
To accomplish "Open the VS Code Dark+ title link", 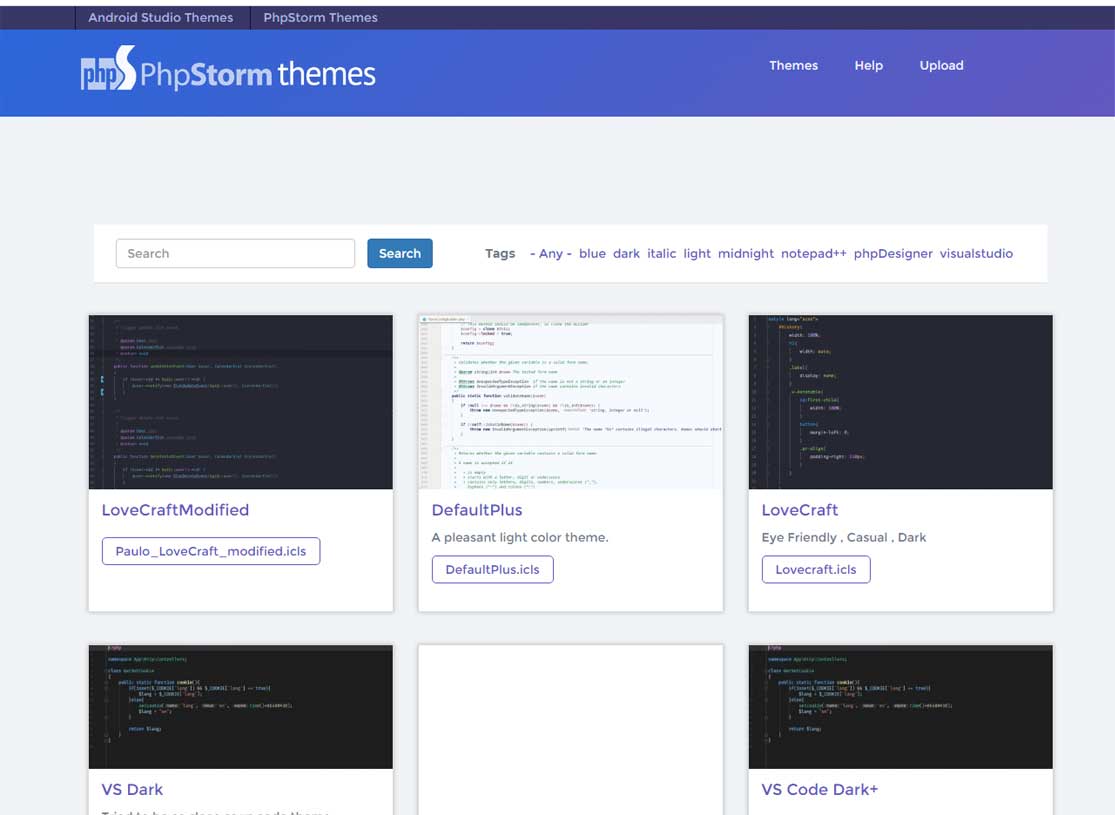I will tap(819, 789).
